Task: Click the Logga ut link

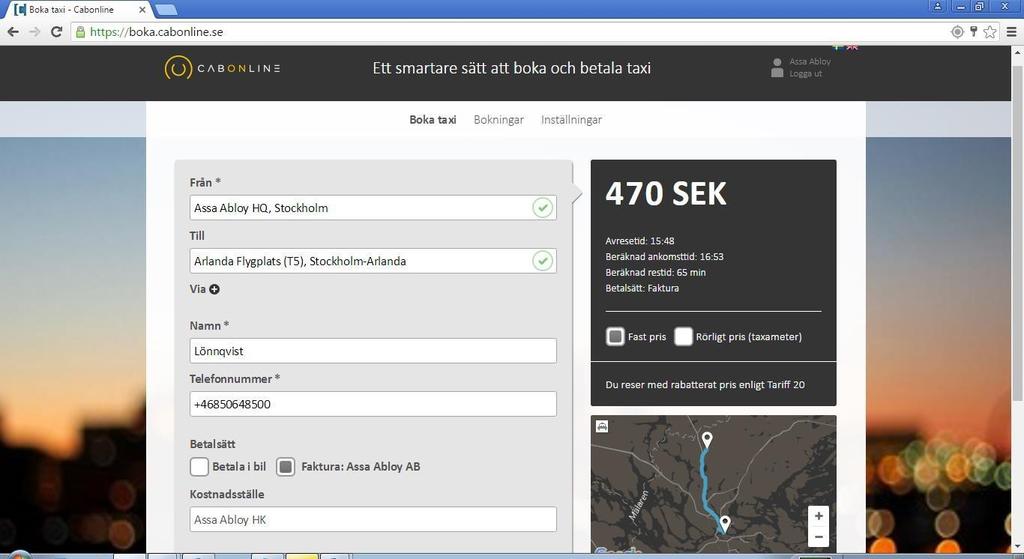Action: pos(805,74)
